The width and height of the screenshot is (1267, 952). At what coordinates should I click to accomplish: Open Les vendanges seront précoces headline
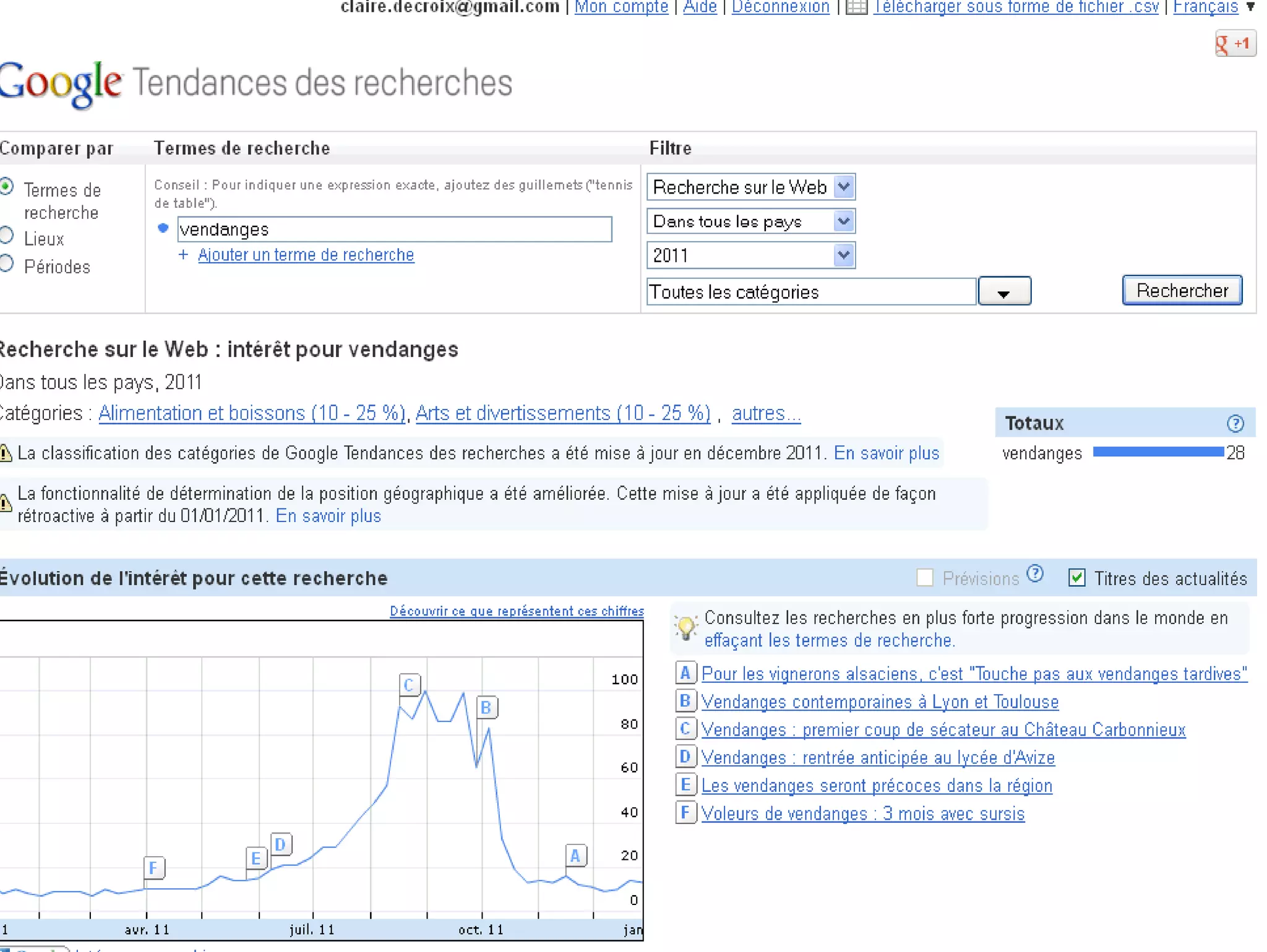[877, 786]
